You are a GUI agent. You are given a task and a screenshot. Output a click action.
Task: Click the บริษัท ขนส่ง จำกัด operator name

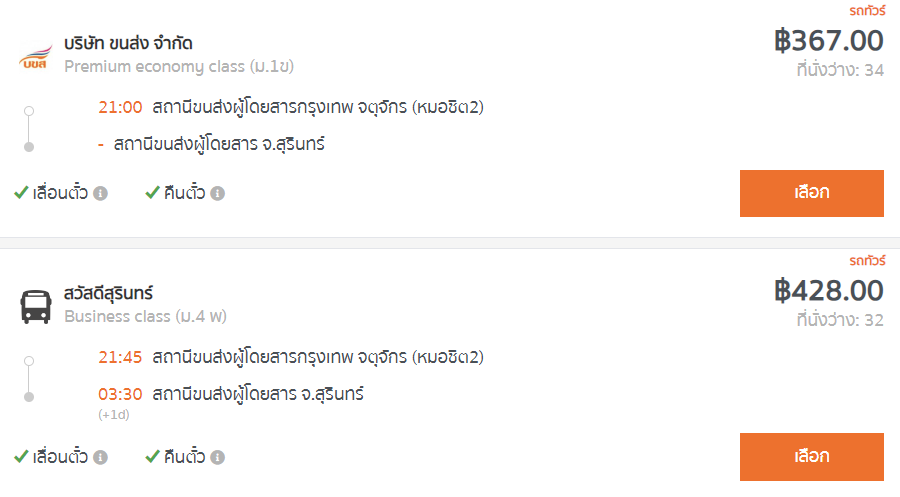pos(128,43)
